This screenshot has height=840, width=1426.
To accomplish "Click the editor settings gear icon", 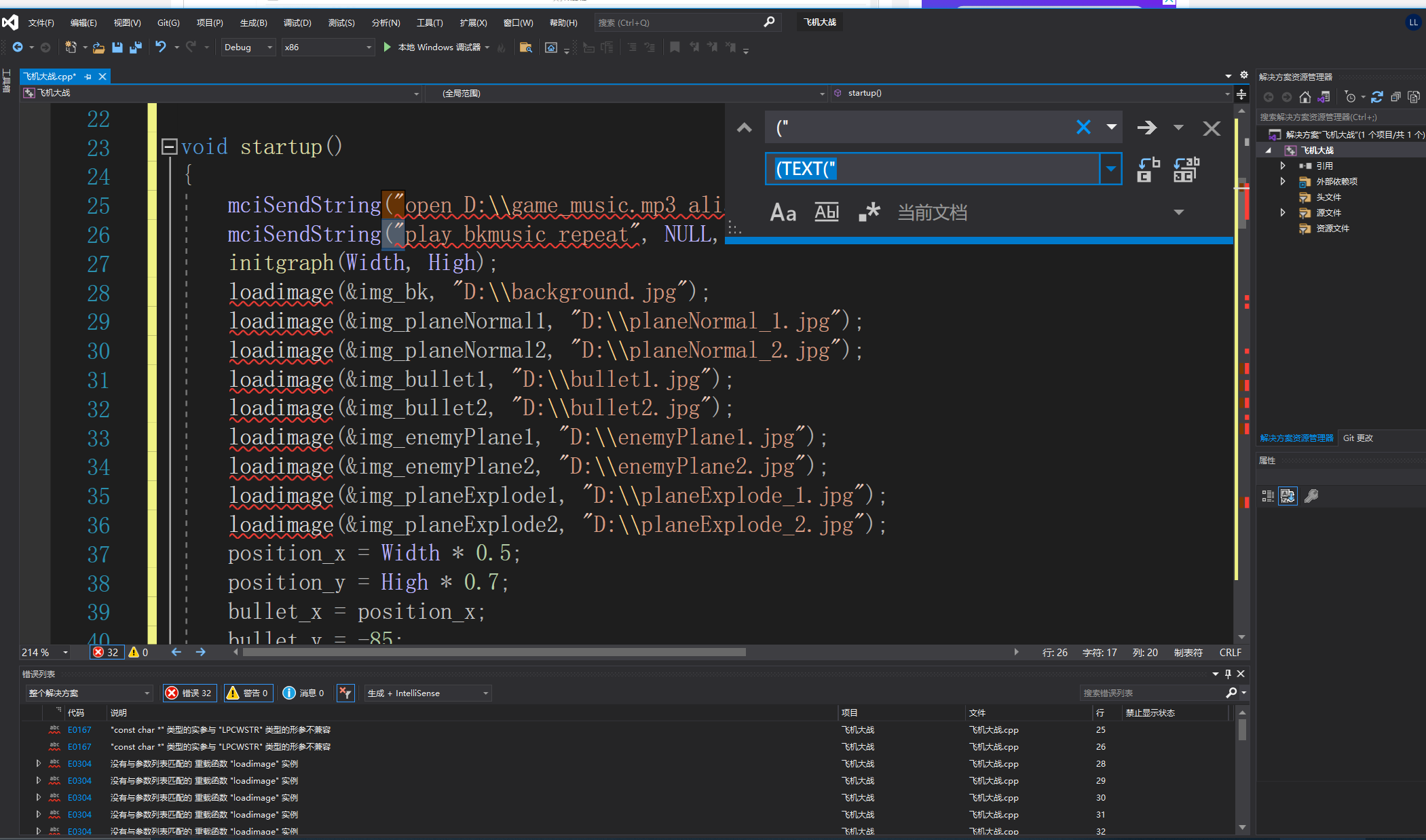I will click(x=1243, y=75).
